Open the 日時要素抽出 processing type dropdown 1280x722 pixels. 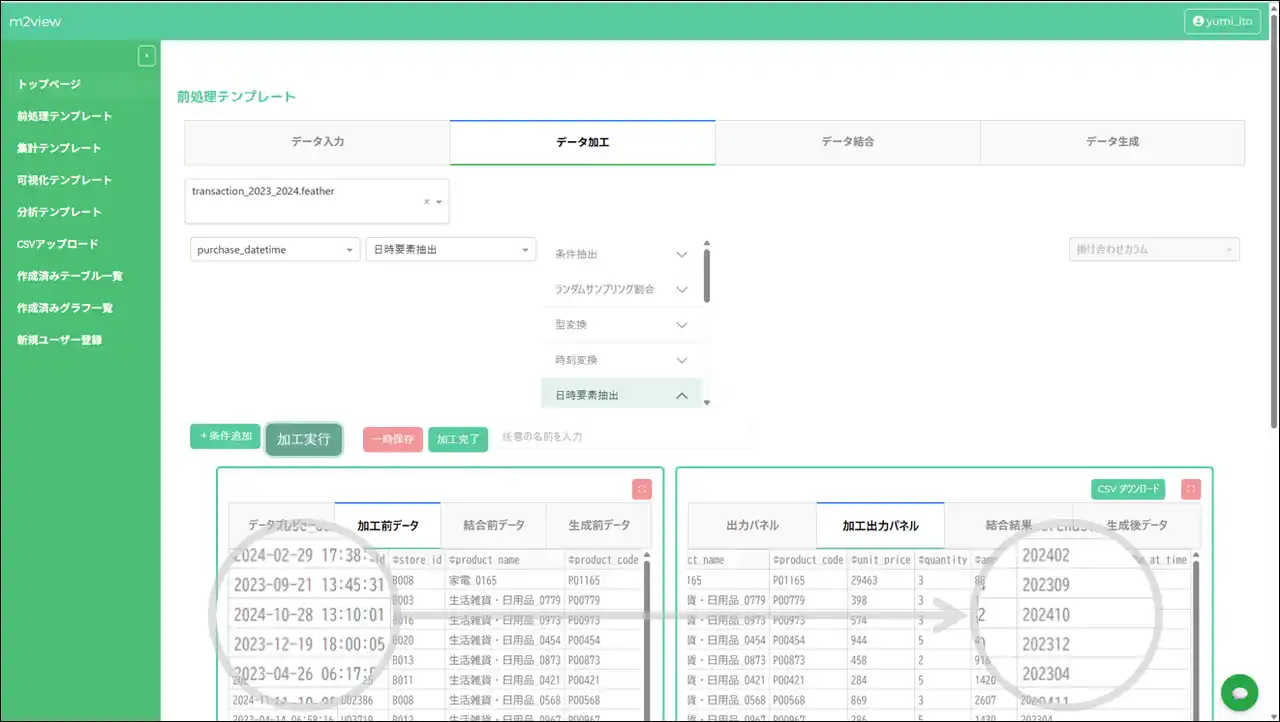coord(450,250)
